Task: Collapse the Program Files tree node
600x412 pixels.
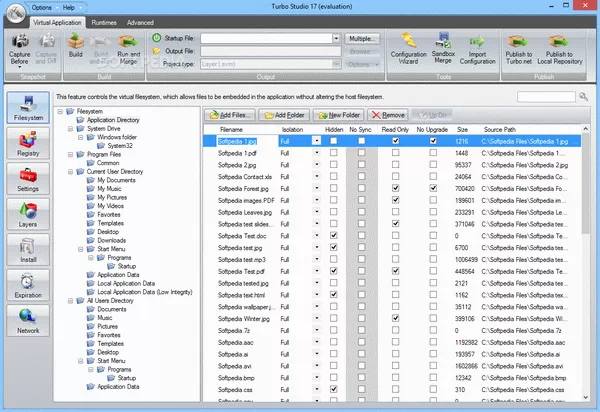Action: click(x=70, y=153)
